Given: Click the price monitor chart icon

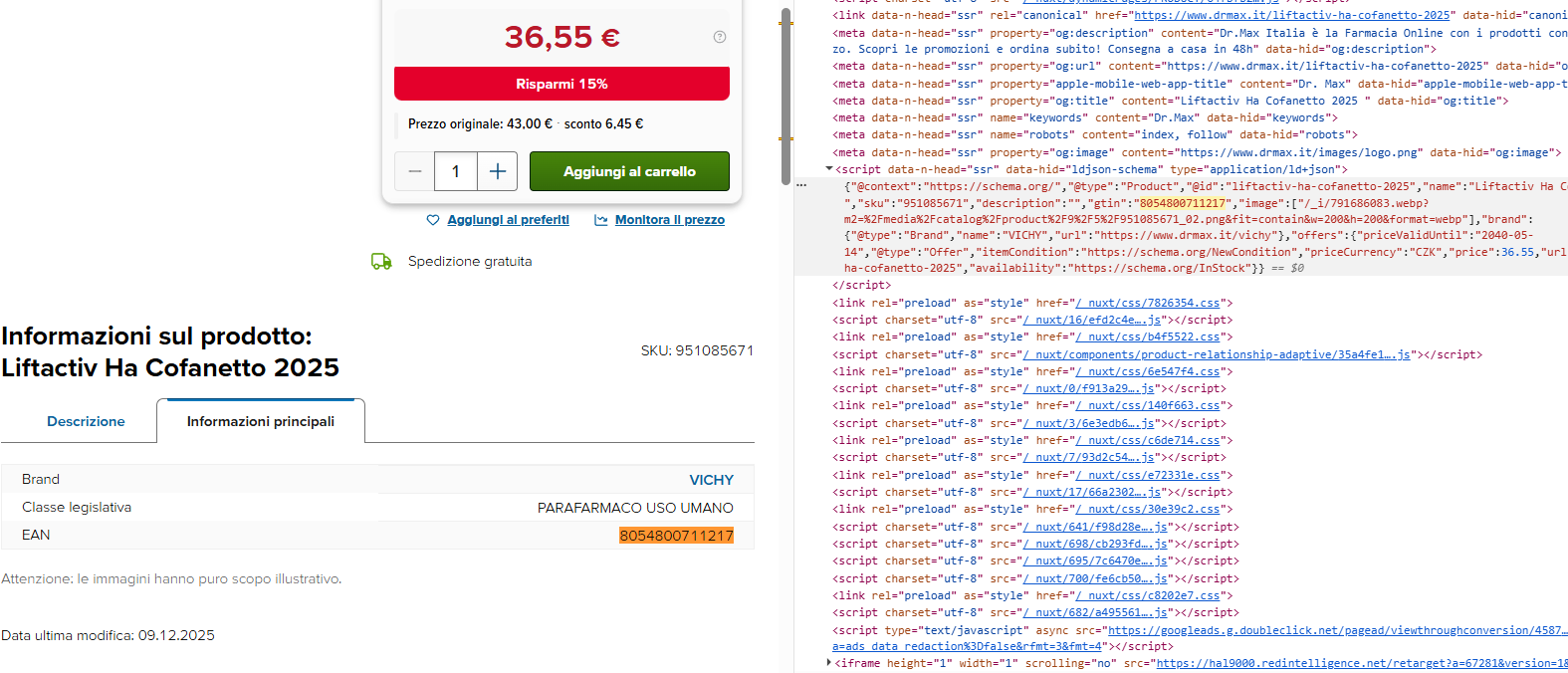Looking at the screenshot, I should tap(601, 220).
